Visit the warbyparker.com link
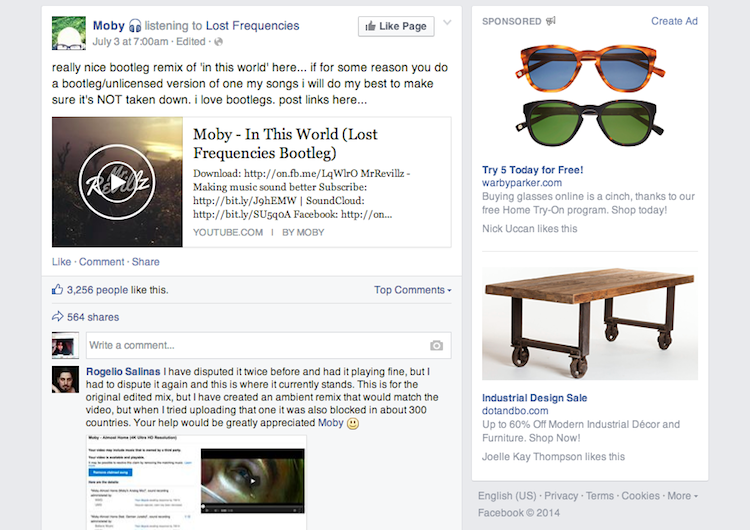The height and width of the screenshot is (530, 750). point(522,183)
